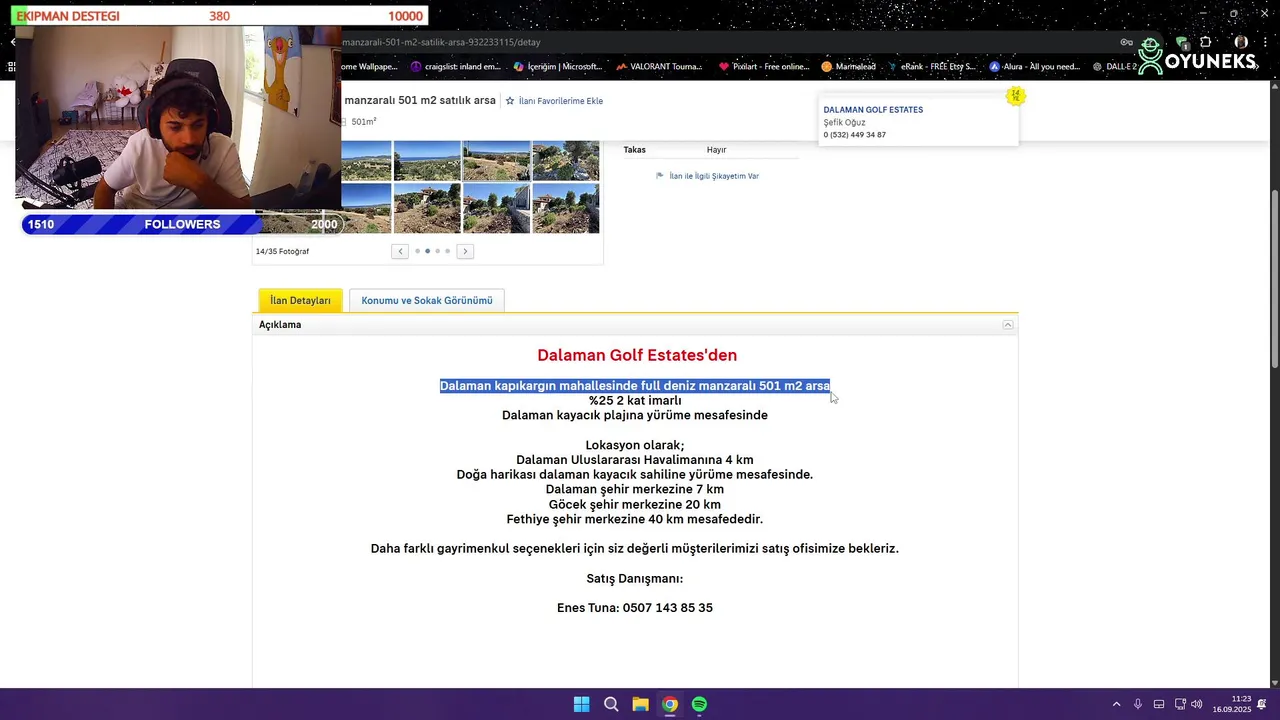Open Pixilart - Free online bookmark
The image size is (1280, 720).
point(764,67)
